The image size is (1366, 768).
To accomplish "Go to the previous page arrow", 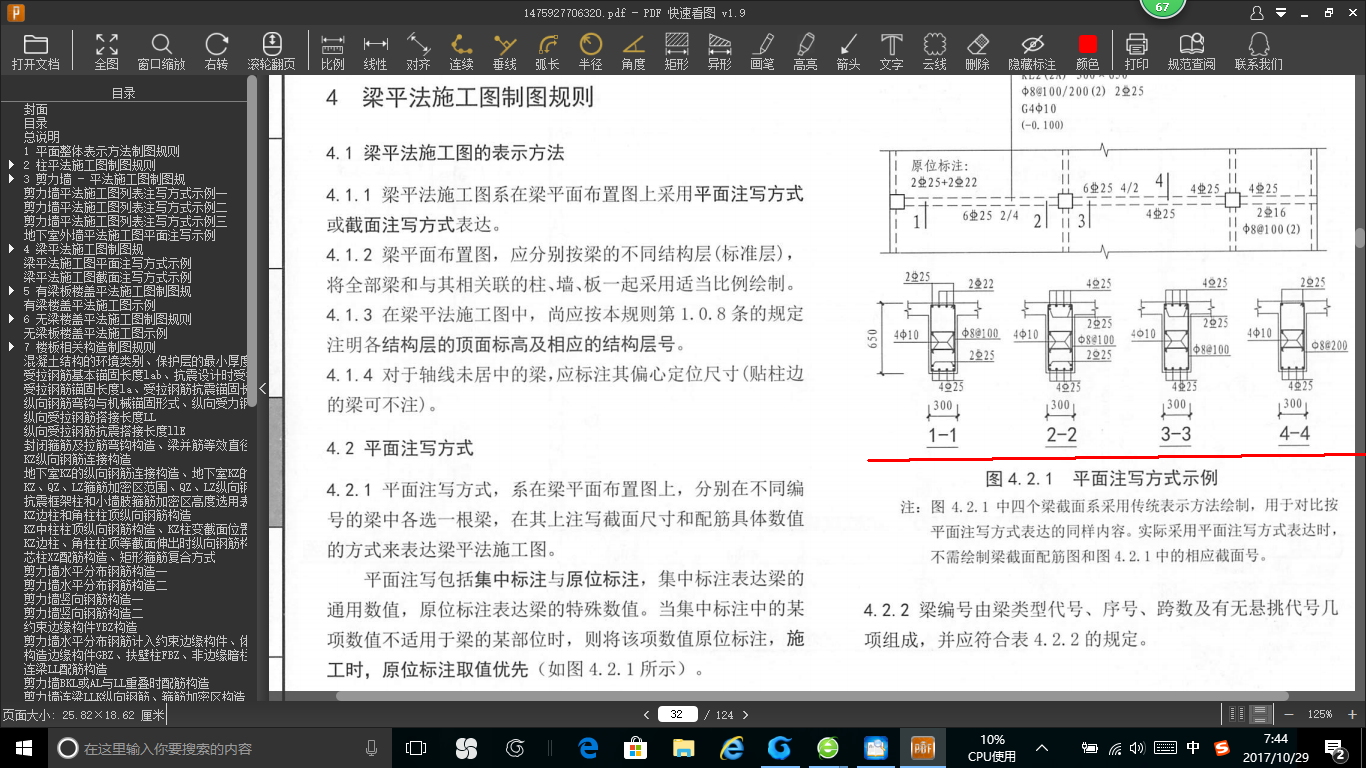I will (x=647, y=715).
